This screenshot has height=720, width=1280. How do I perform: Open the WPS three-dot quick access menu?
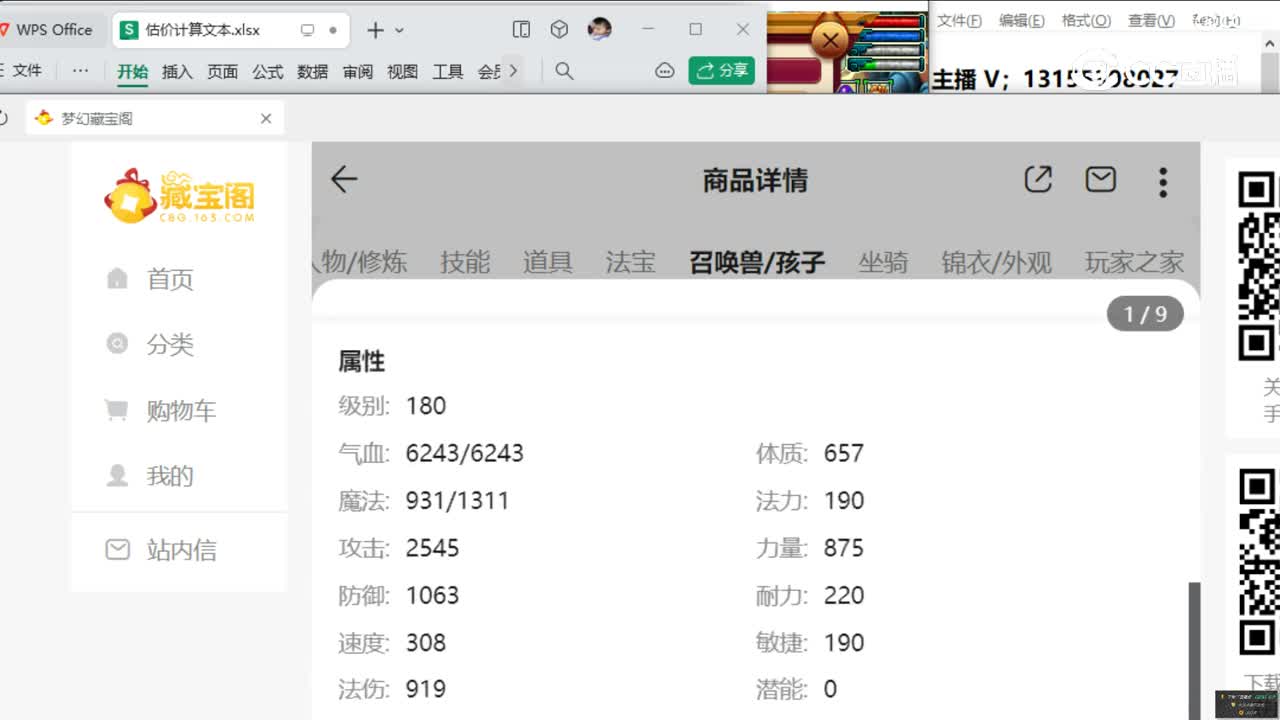[81, 71]
